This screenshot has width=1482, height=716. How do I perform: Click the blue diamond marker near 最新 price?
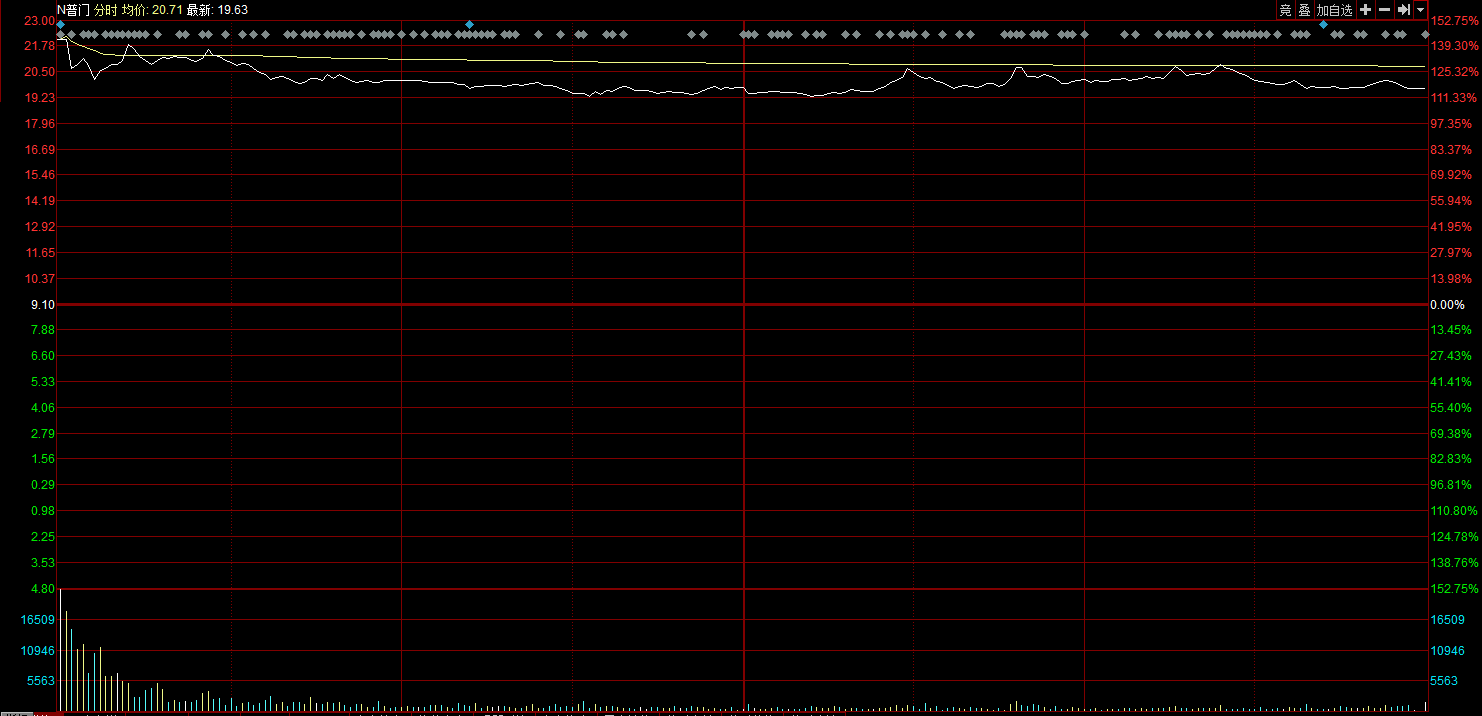pyautogui.click(x=470, y=24)
